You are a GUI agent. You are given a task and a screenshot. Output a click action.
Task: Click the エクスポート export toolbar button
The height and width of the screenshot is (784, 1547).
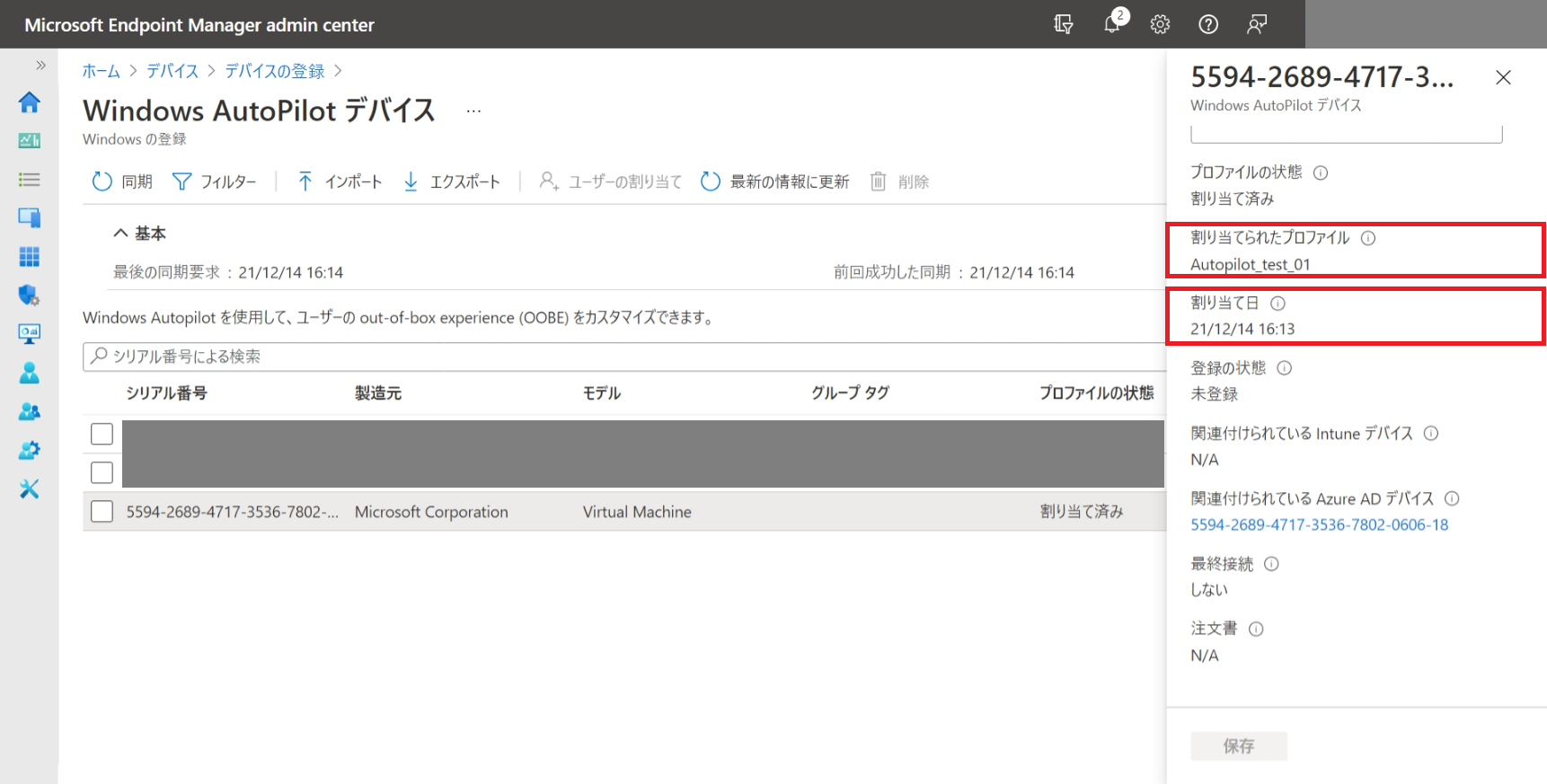(451, 181)
